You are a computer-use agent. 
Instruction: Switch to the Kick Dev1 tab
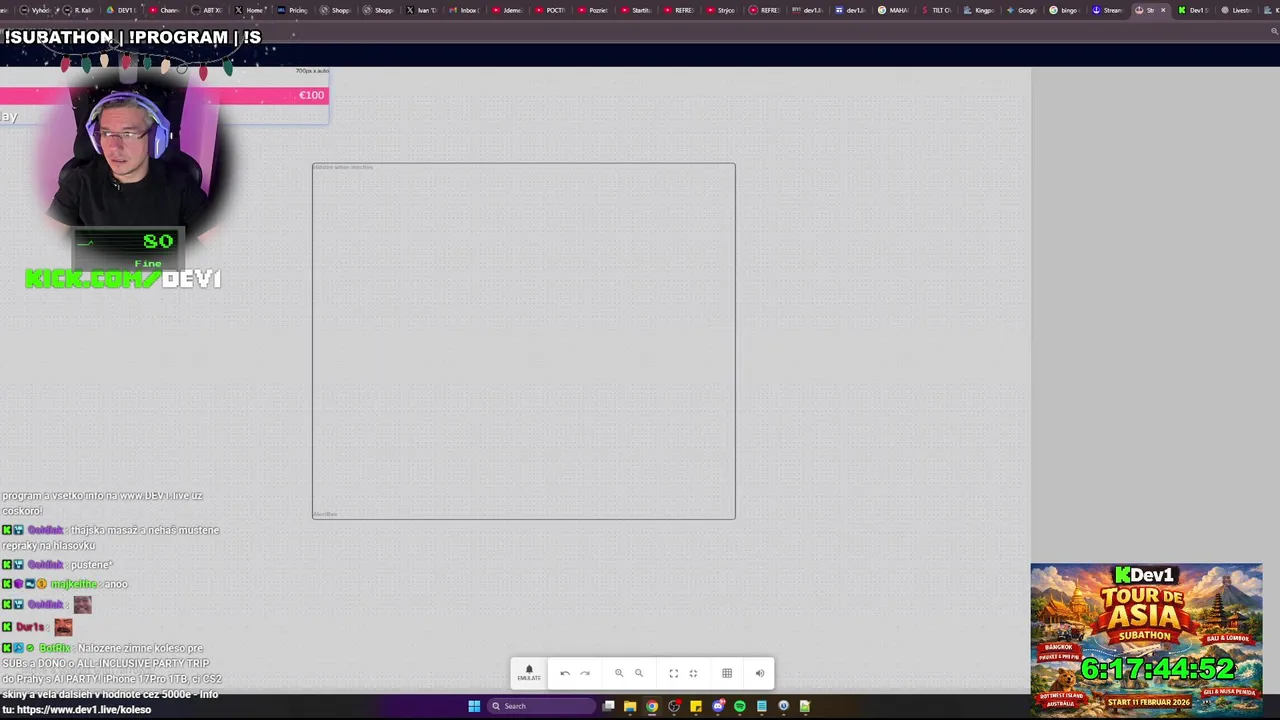(x=1193, y=10)
